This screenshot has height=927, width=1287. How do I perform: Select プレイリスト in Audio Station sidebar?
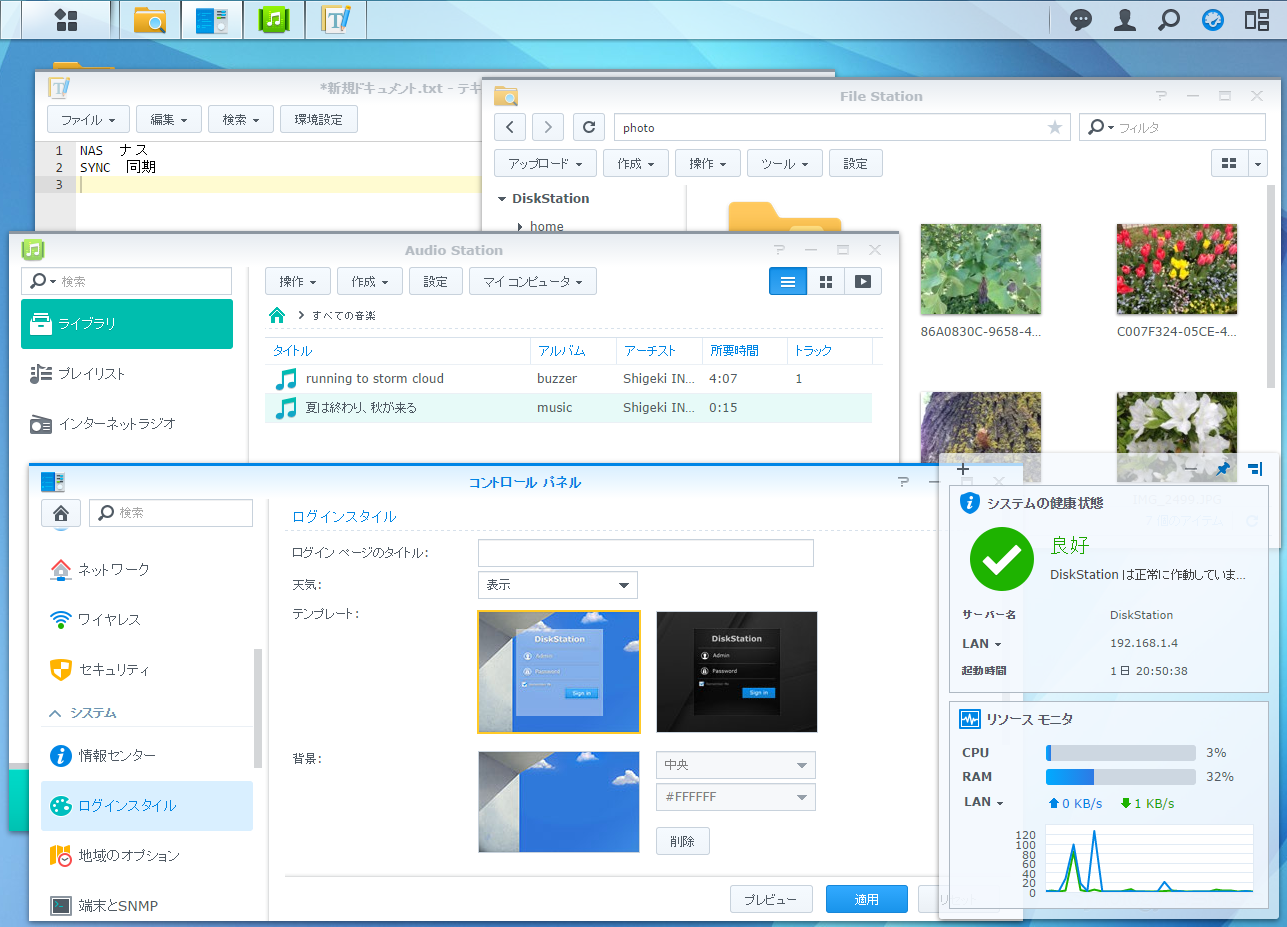(91, 374)
